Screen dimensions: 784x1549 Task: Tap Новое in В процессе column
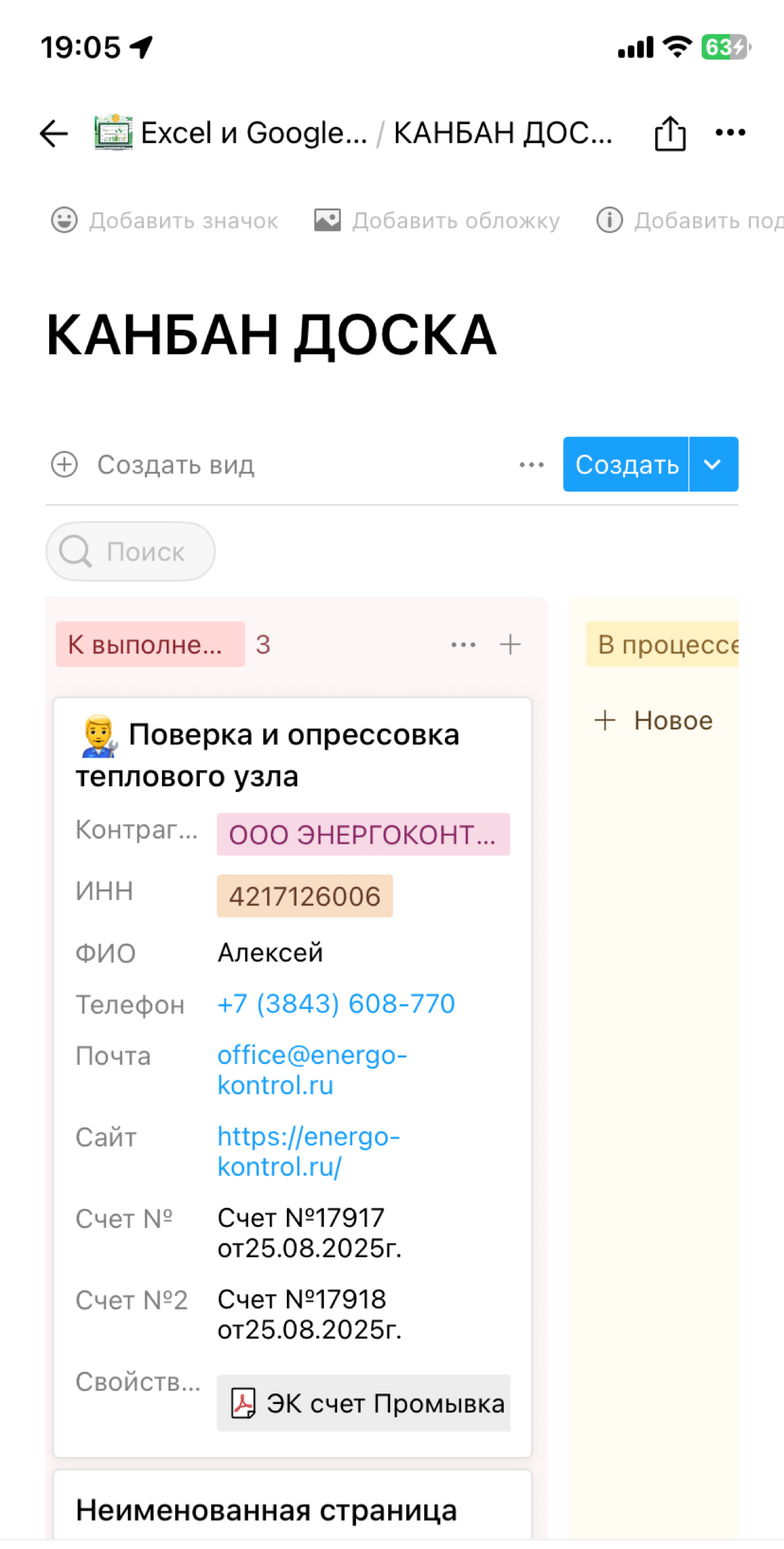click(654, 720)
